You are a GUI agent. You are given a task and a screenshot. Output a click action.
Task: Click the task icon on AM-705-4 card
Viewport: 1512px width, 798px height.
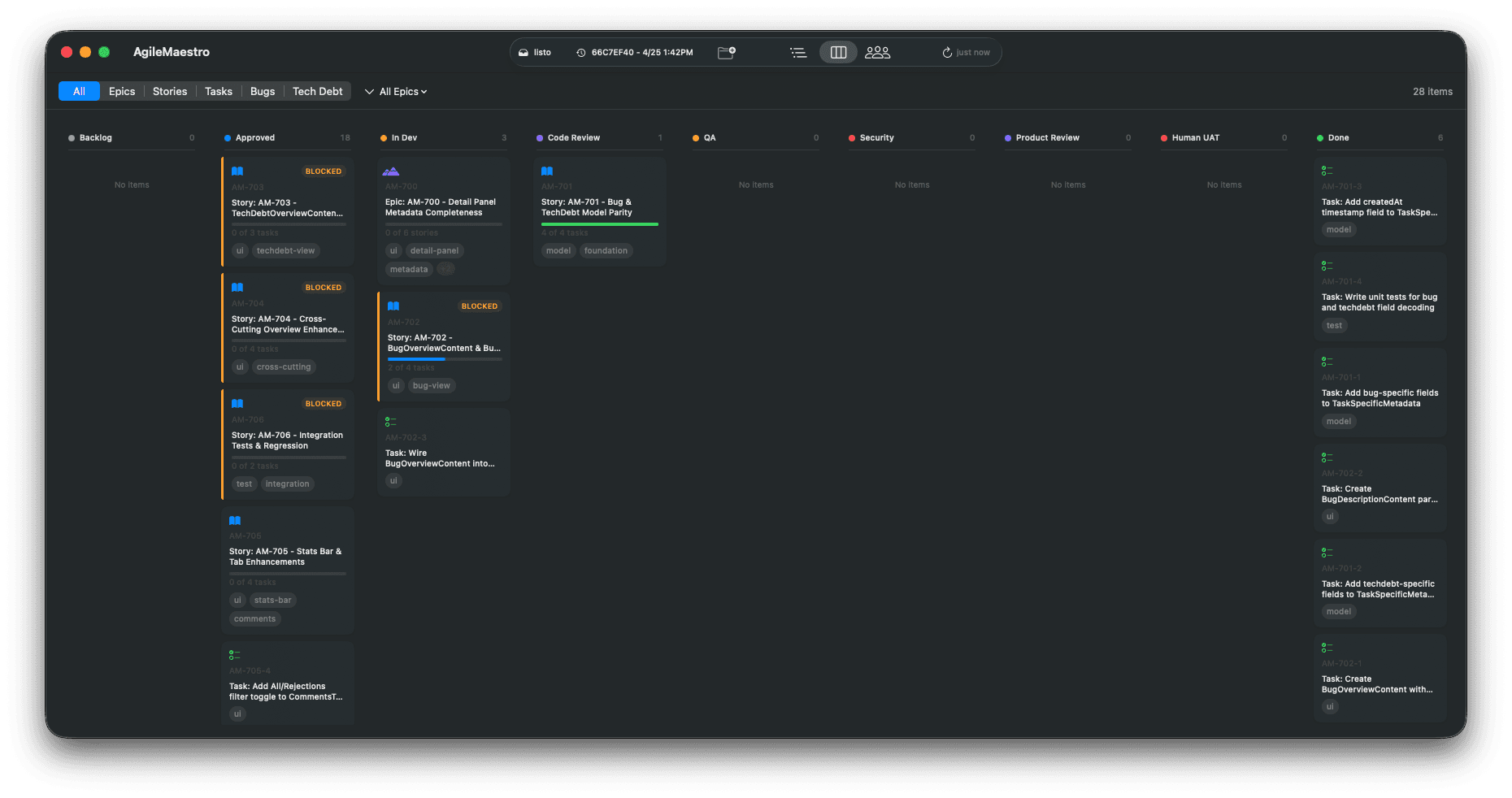pos(234,655)
